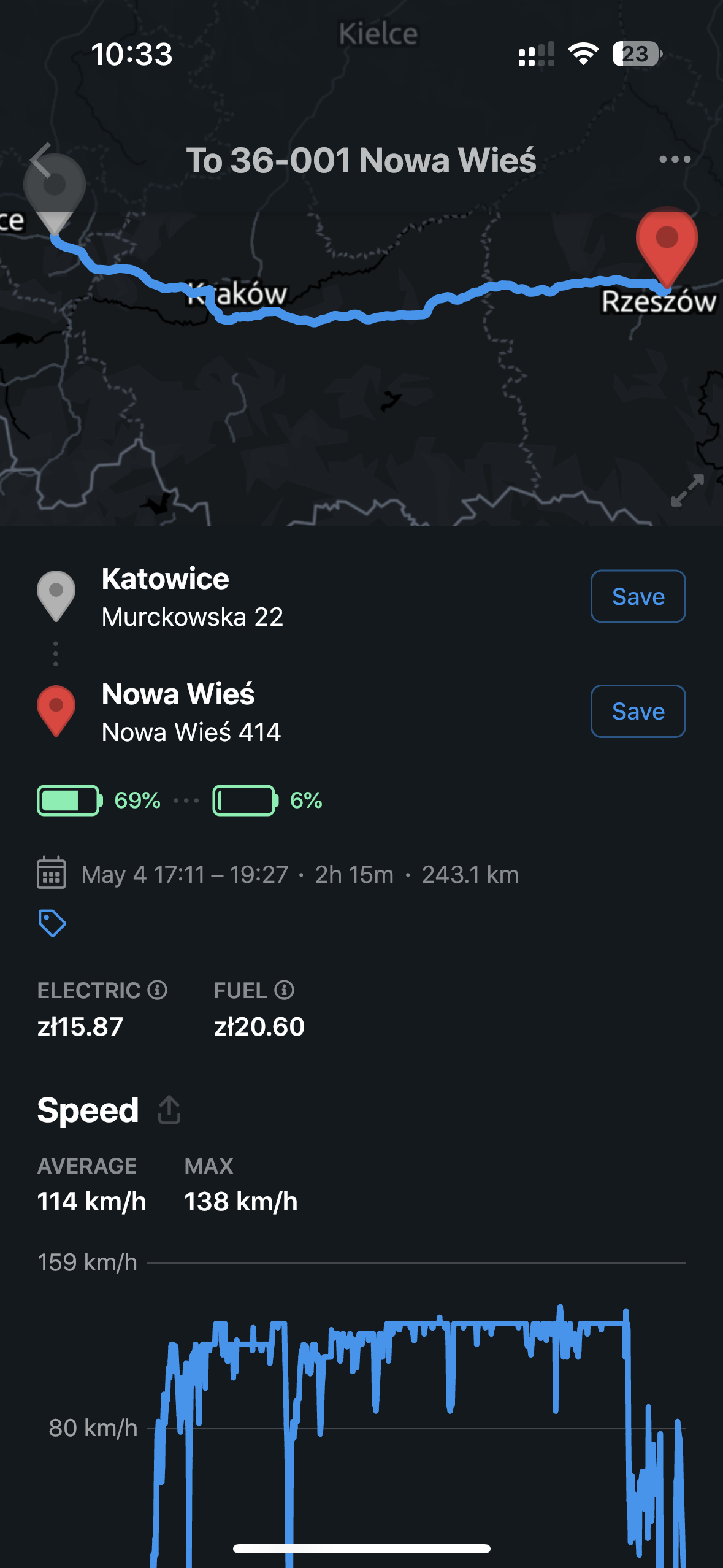
Task: Share the Speed chart
Action: pos(169,1110)
